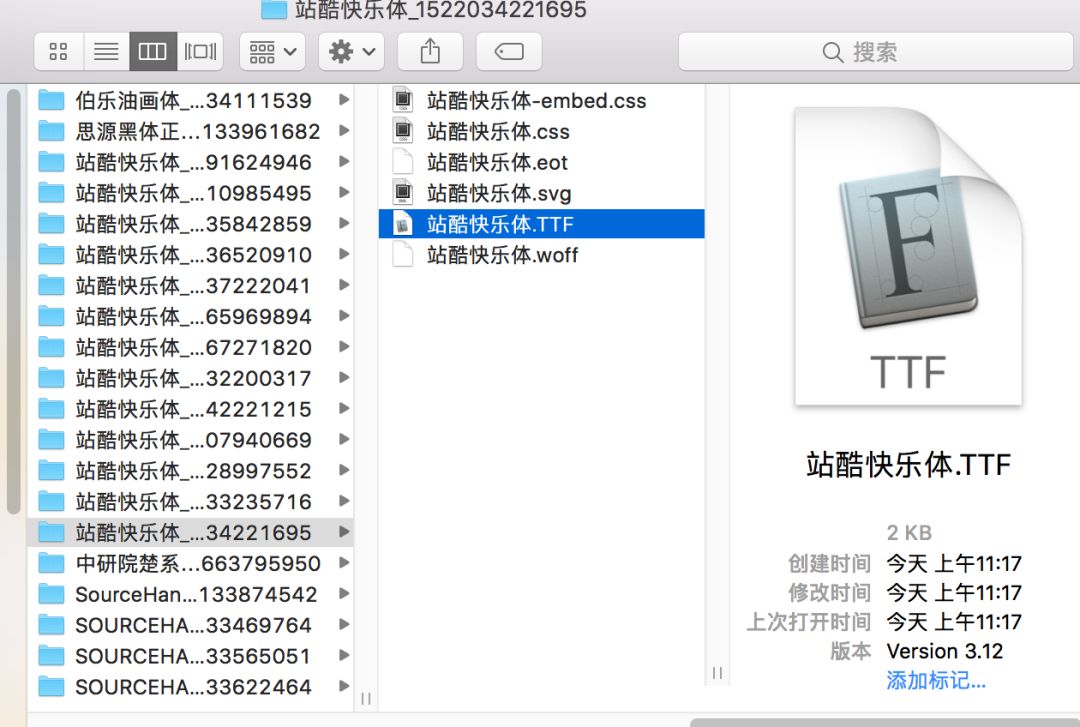
Task: Click the icon of 站酷快乐体.svg
Action: pyautogui.click(x=403, y=193)
